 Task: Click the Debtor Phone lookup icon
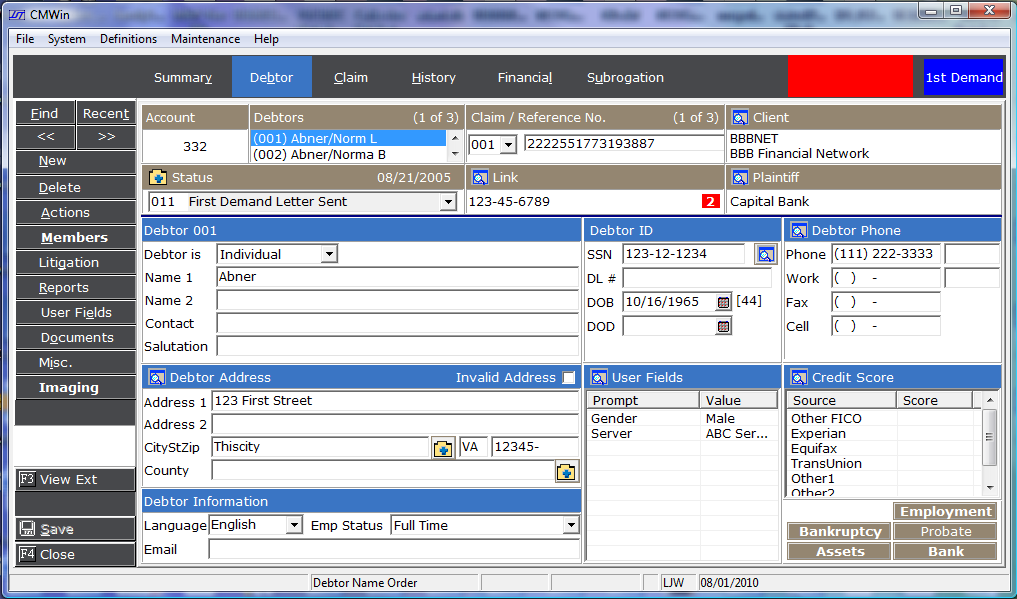point(799,231)
